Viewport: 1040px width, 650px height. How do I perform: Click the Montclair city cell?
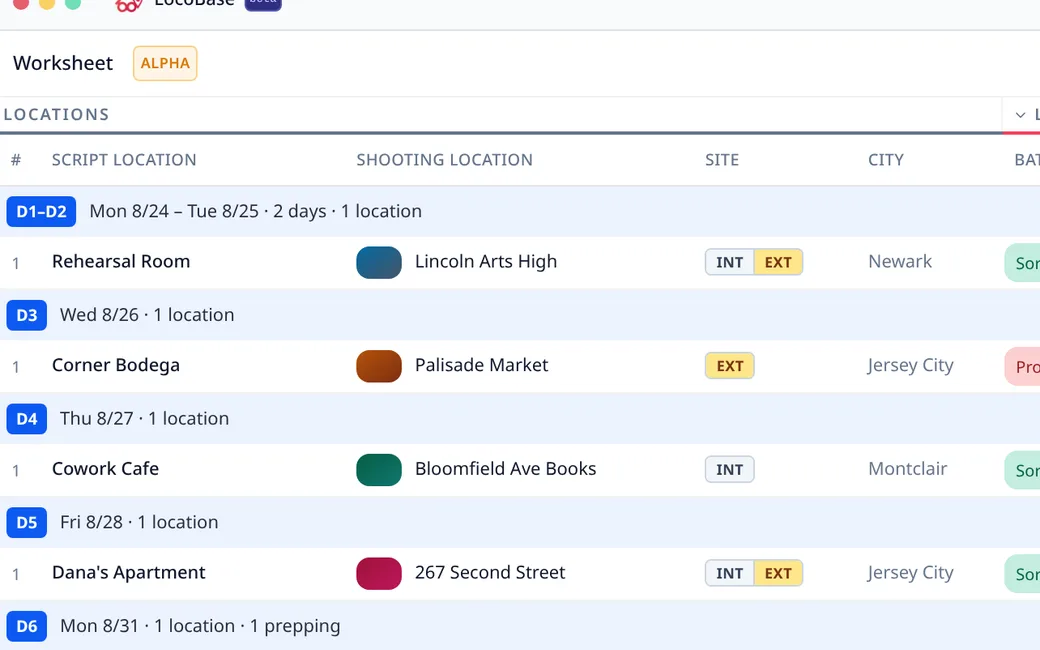(907, 469)
